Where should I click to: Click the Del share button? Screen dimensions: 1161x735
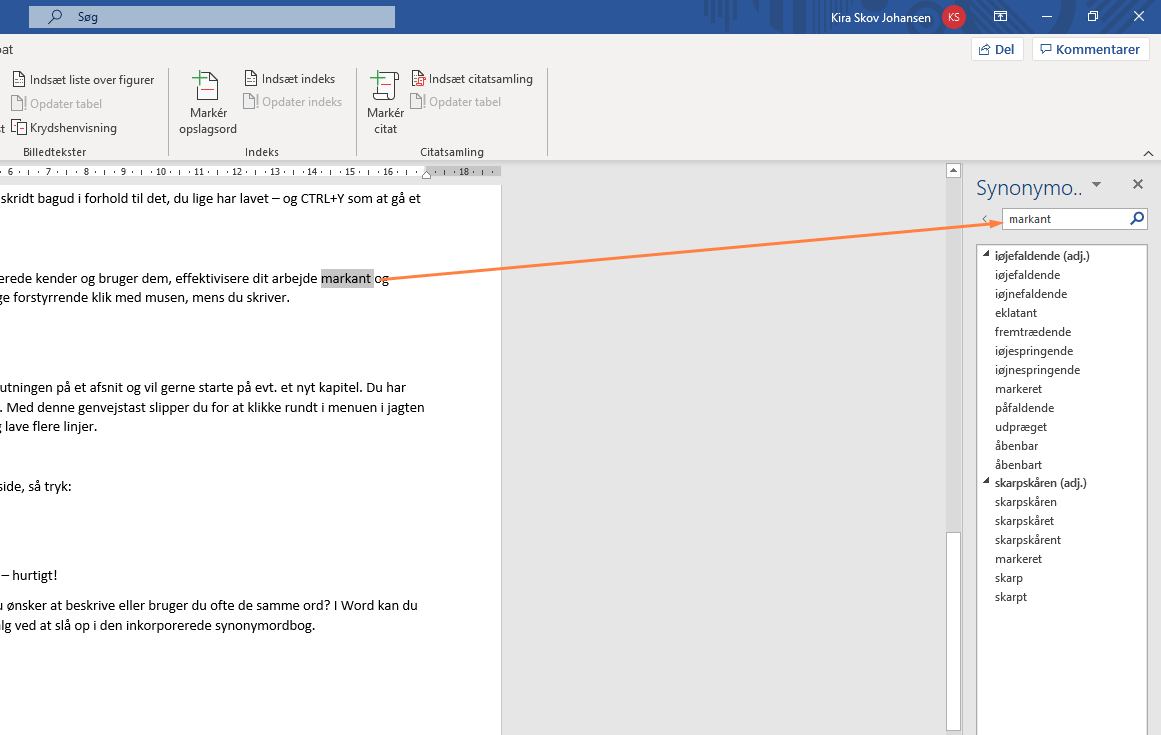point(997,49)
